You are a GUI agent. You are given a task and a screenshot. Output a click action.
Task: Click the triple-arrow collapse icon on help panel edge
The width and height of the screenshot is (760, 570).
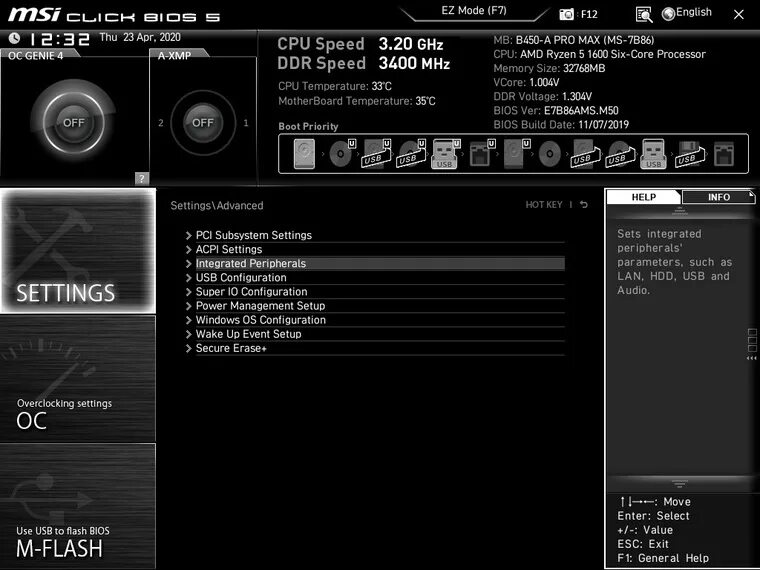(752, 358)
